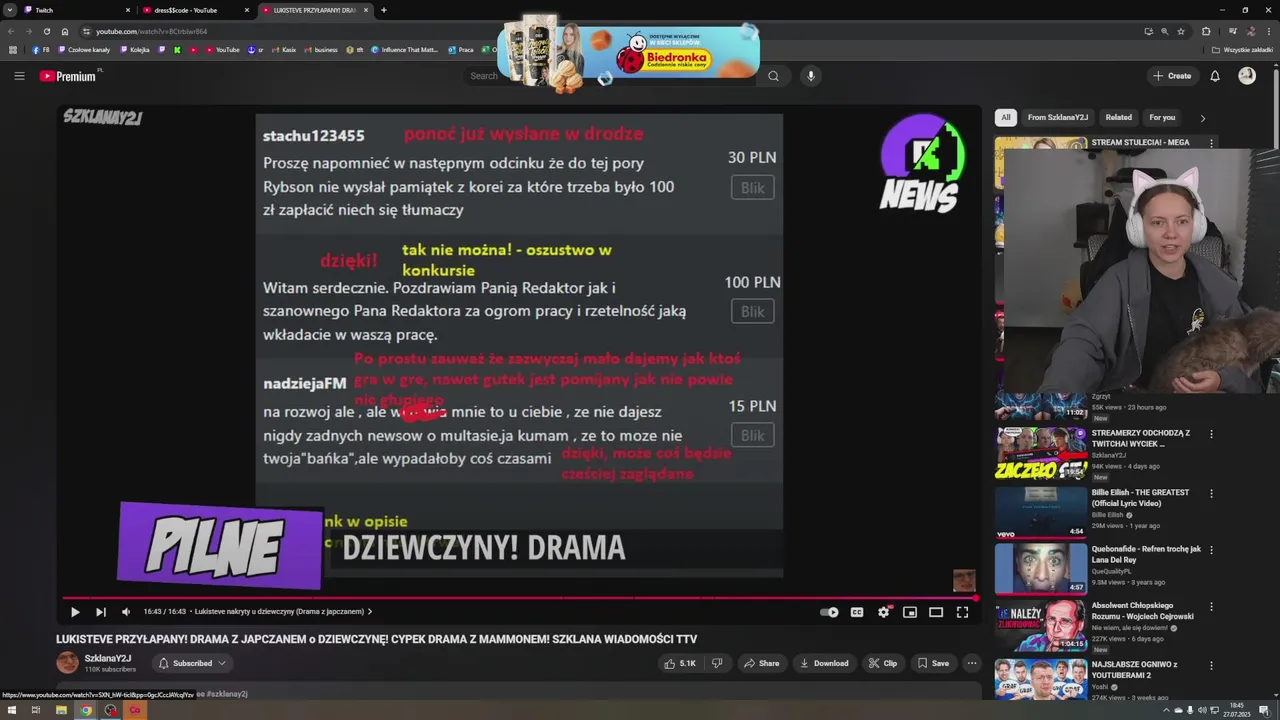
Task: Mute the video volume
Action: 126,612
